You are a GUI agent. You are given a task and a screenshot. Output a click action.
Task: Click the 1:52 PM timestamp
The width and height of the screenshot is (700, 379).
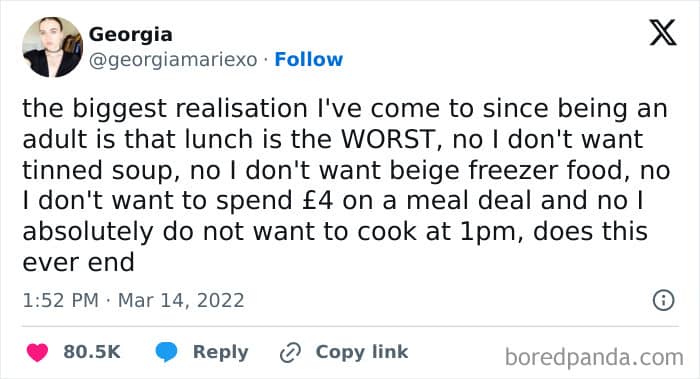60,300
